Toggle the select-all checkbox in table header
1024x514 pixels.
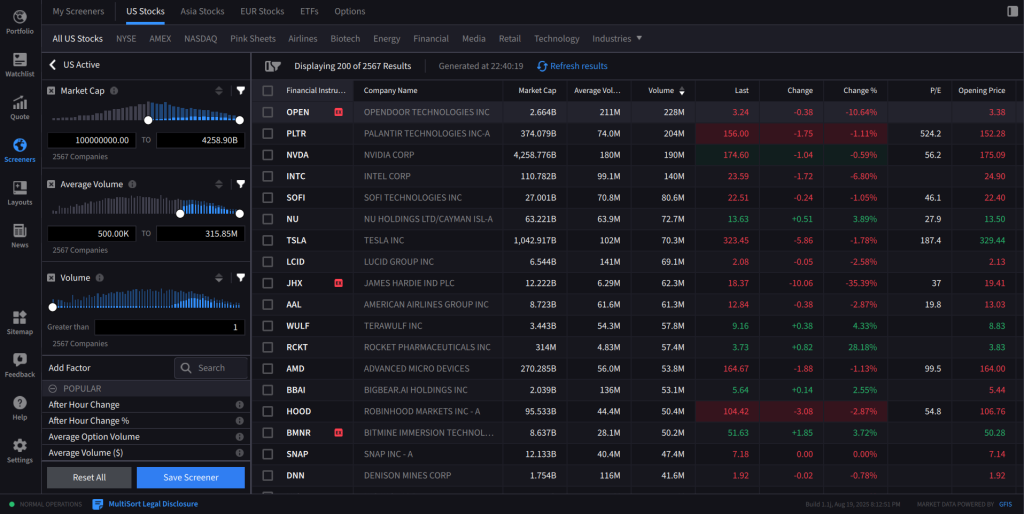(x=267, y=91)
